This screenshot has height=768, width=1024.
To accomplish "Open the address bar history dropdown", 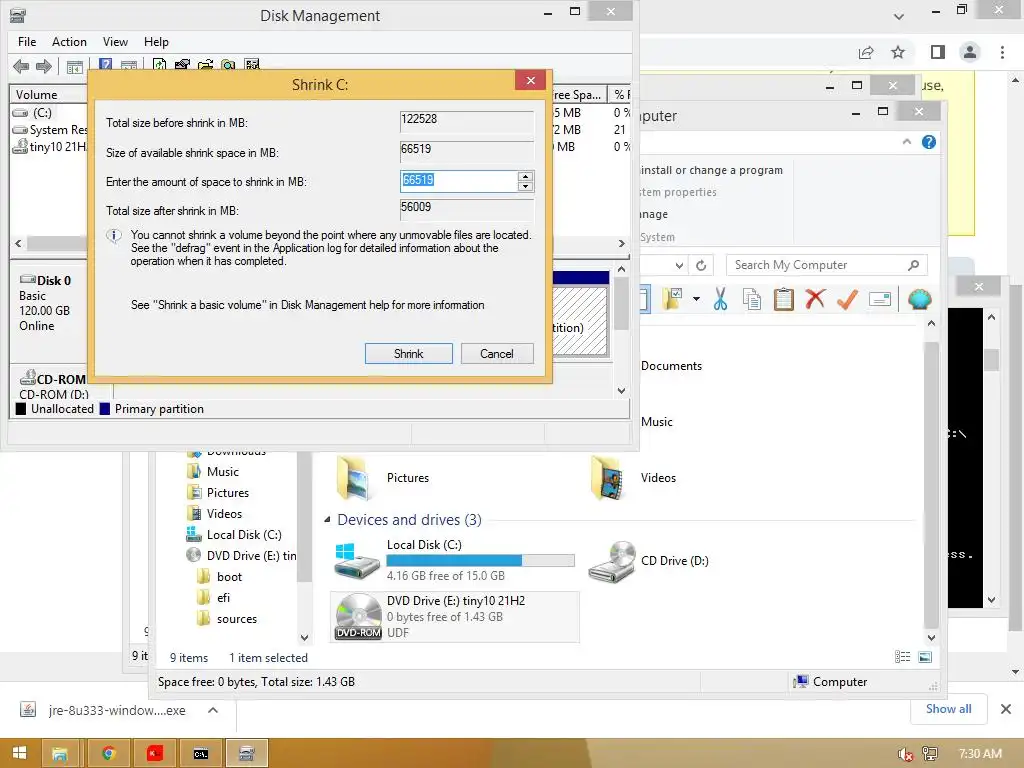I will 679,265.
